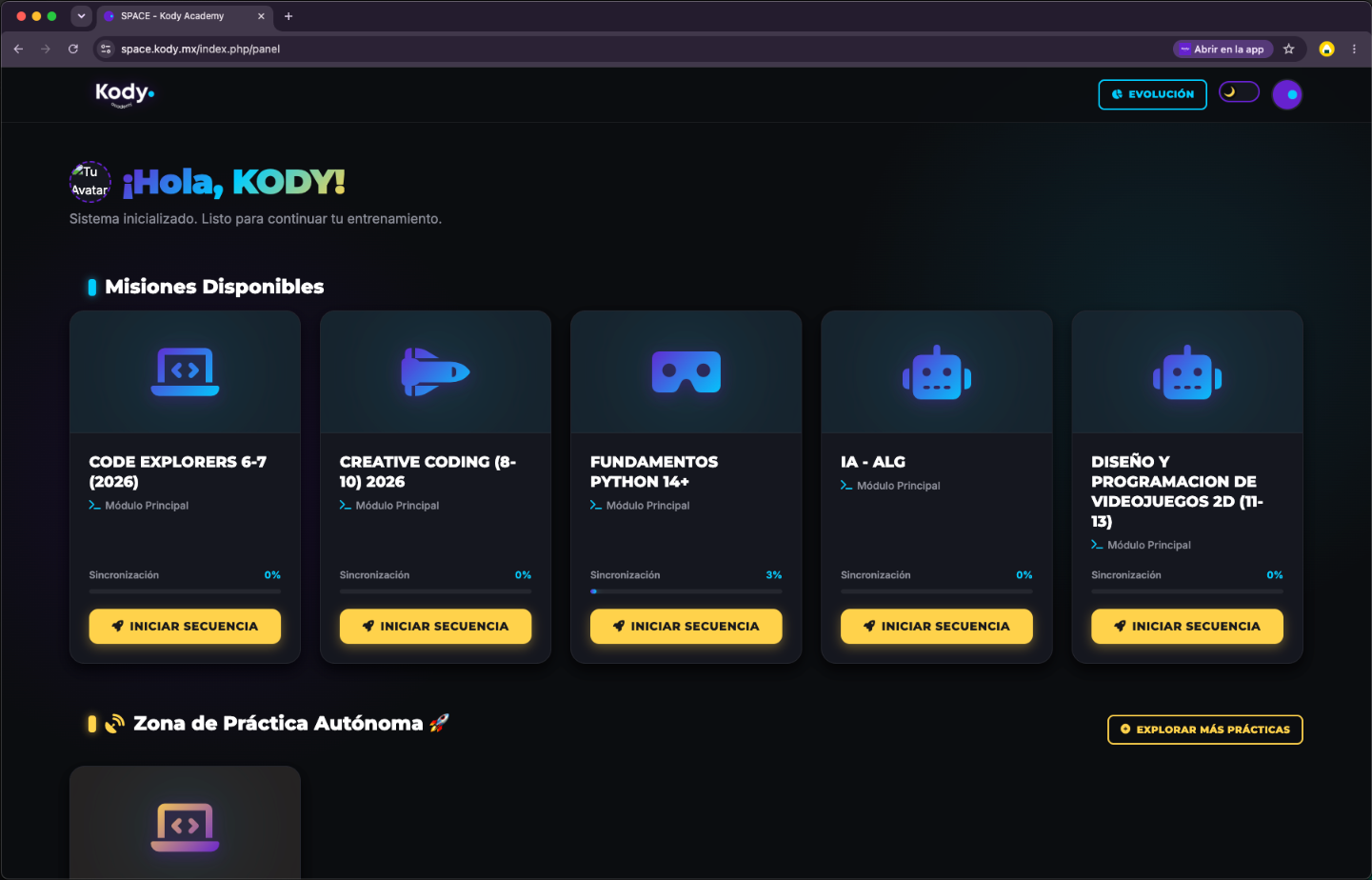Open the yellow browser extension icon
1372x880 pixels.
pos(1326,49)
